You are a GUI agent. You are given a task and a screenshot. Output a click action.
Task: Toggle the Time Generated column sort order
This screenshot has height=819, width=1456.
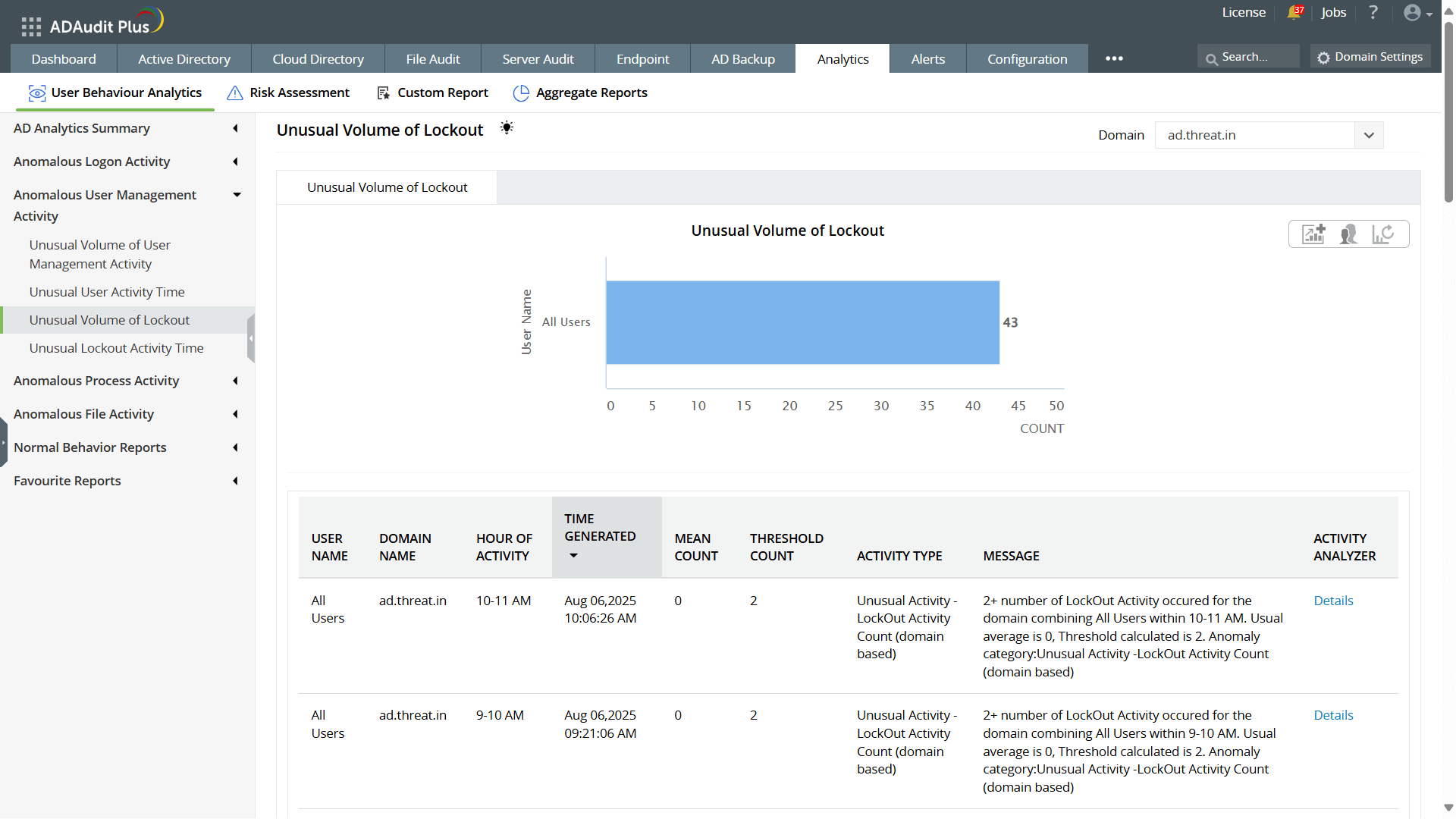(x=573, y=556)
